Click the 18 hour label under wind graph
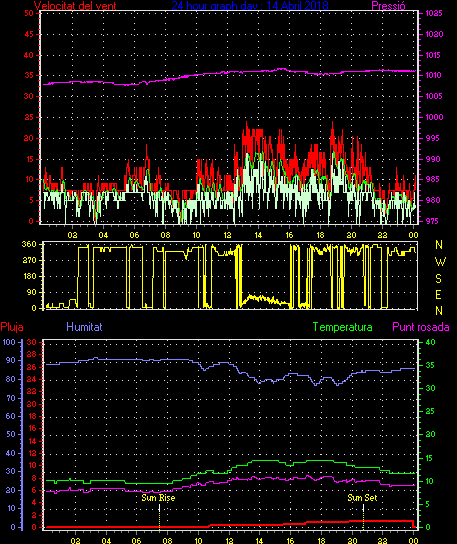This screenshot has width=457, height=544. click(x=320, y=235)
